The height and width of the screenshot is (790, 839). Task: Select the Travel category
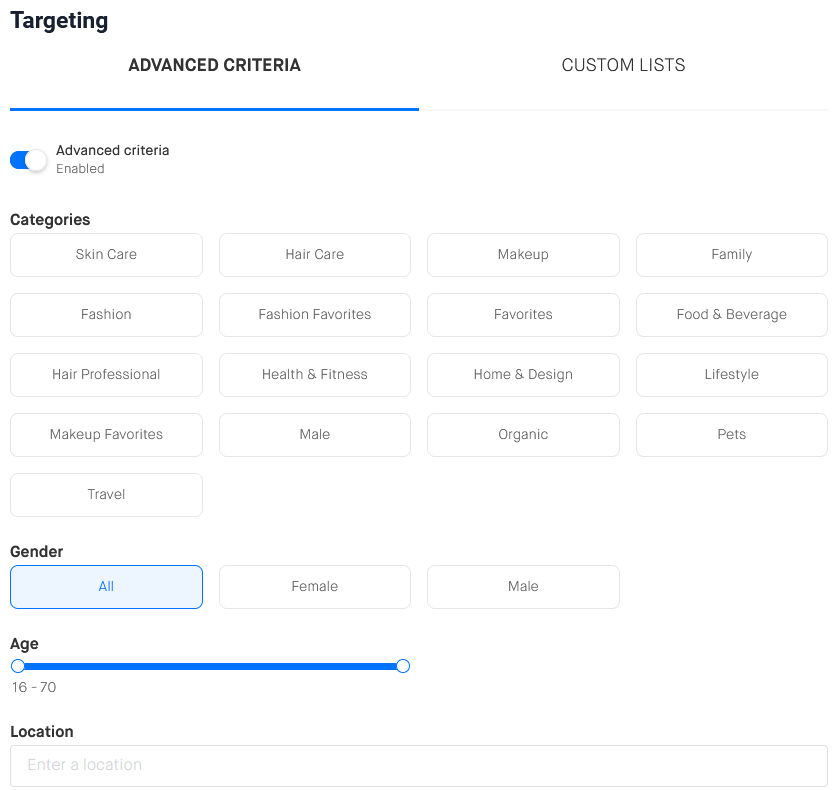106,495
